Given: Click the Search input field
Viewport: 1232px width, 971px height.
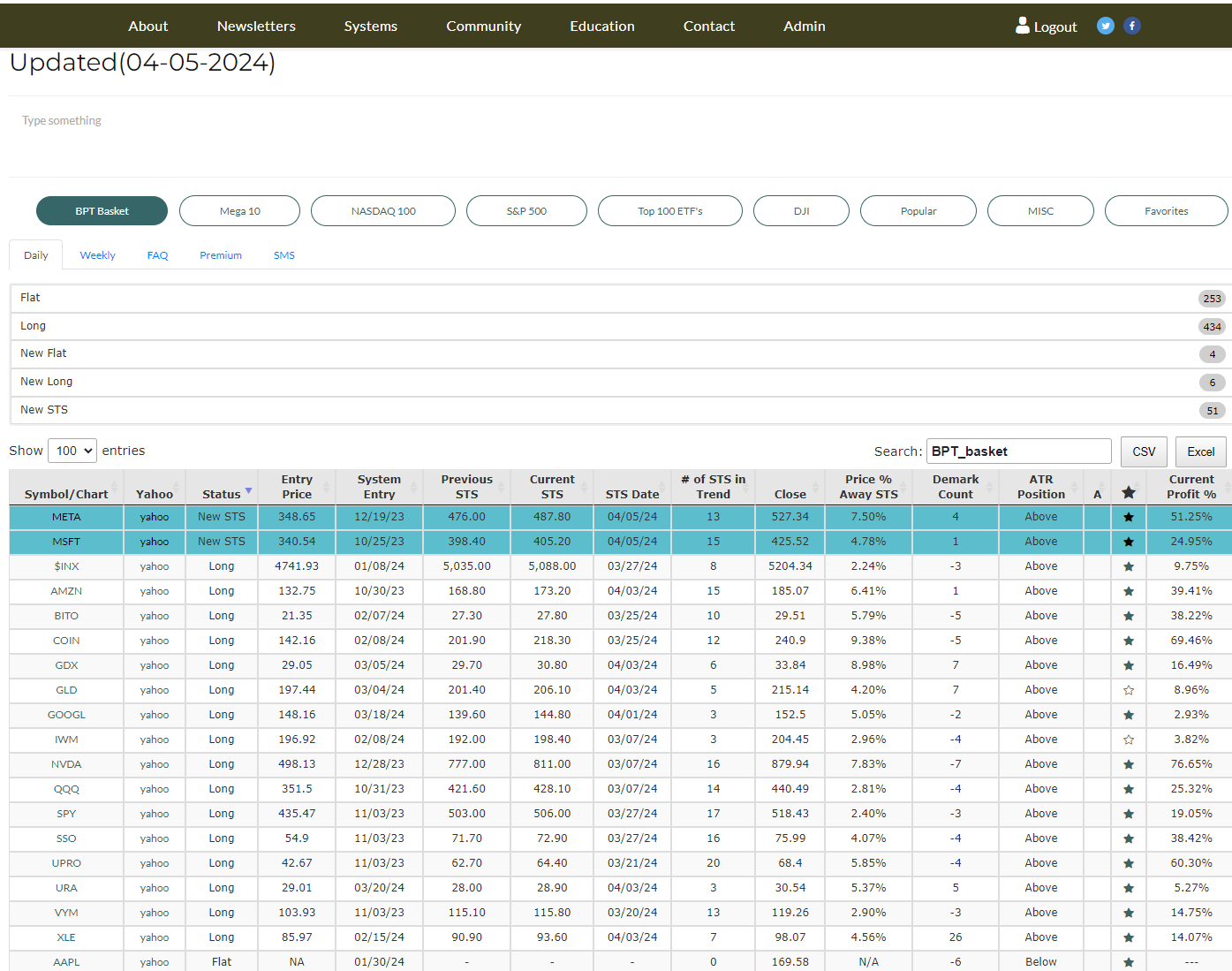Looking at the screenshot, I should click(1018, 451).
